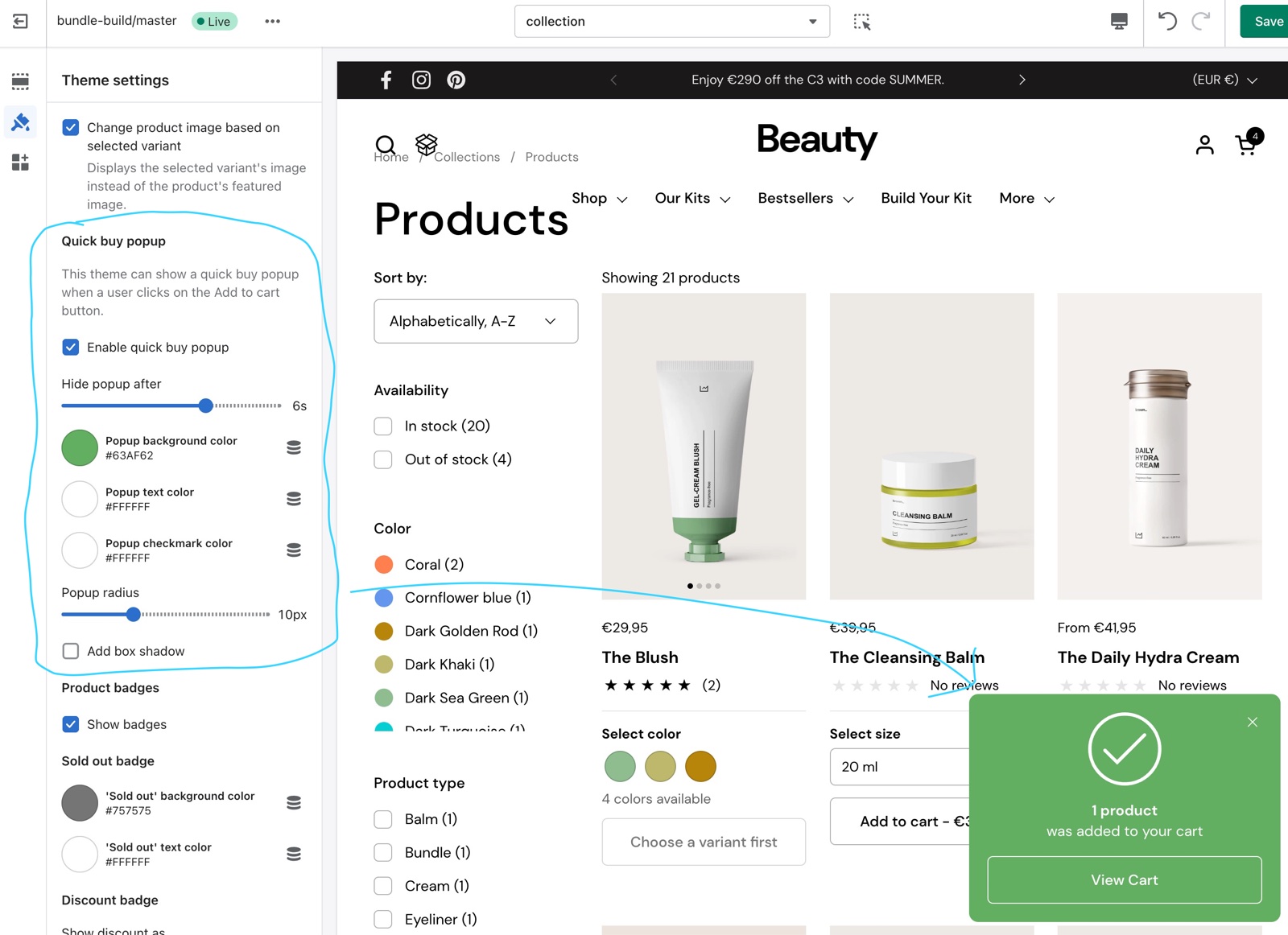Toggle the Show badges checkbox
The height and width of the screenshot is (935, 1288).
click(71, 724)
